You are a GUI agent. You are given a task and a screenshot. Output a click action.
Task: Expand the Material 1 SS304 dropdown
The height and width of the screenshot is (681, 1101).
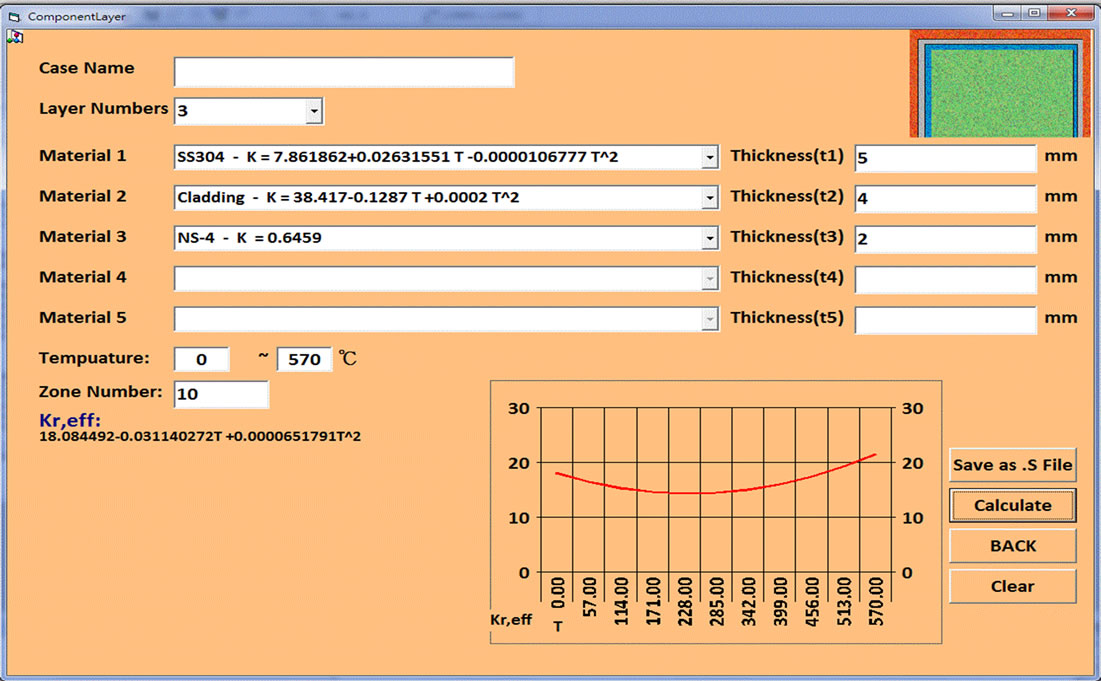(x=709, y=158)
